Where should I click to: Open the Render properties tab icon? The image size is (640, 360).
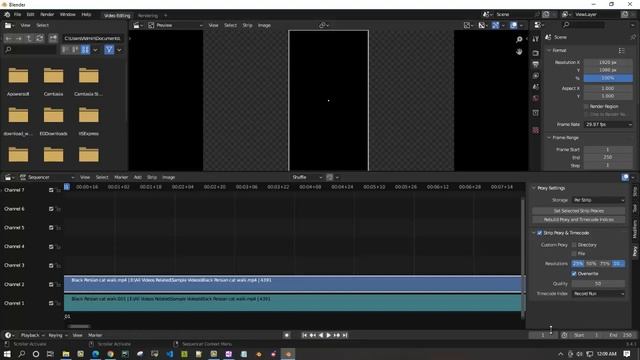tap(536, 53)
